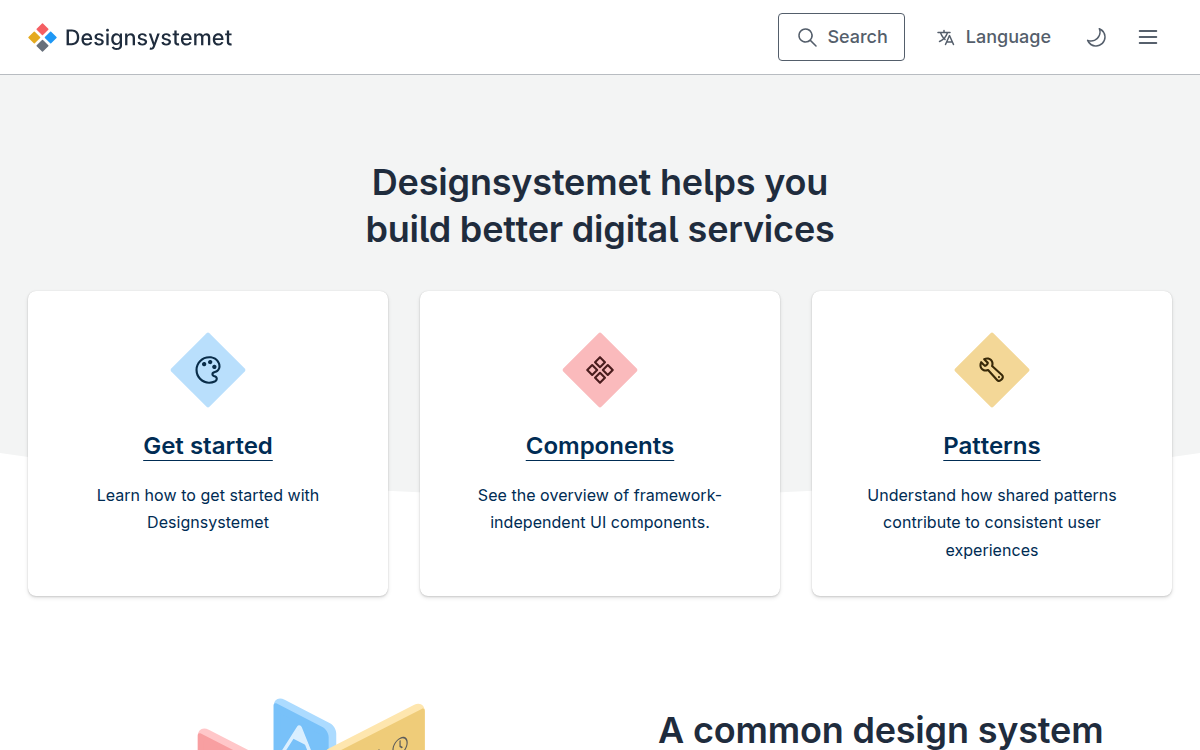Open the Components link

click(600, 446)
